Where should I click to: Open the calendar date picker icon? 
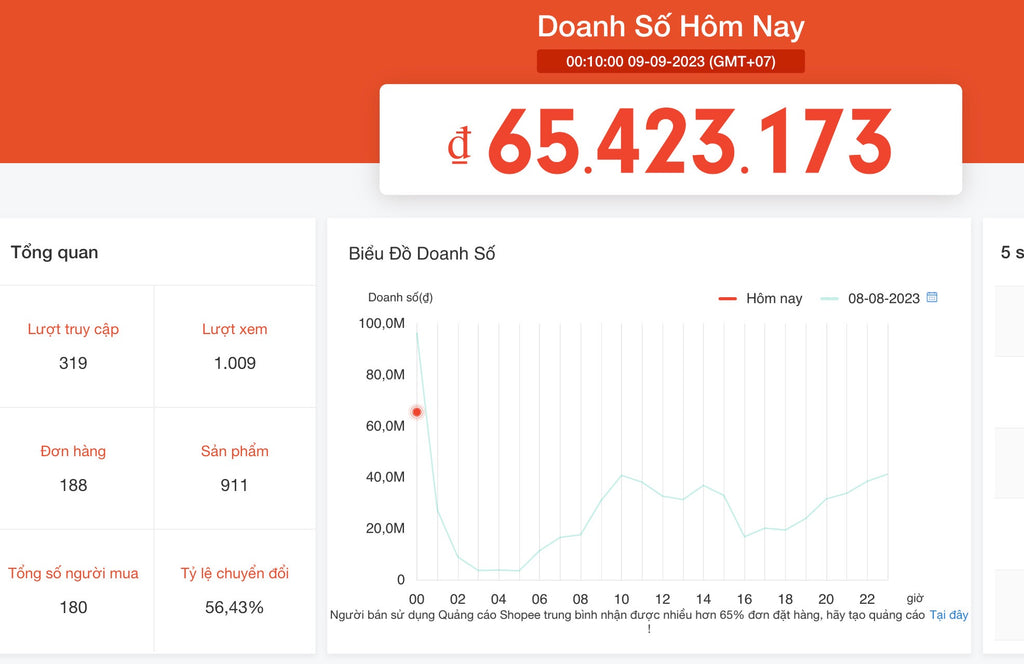(933, 298)
